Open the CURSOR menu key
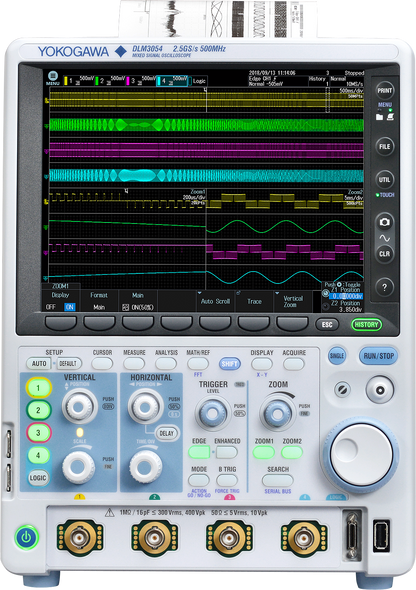 pyautogui.click(x=102, y=363)
